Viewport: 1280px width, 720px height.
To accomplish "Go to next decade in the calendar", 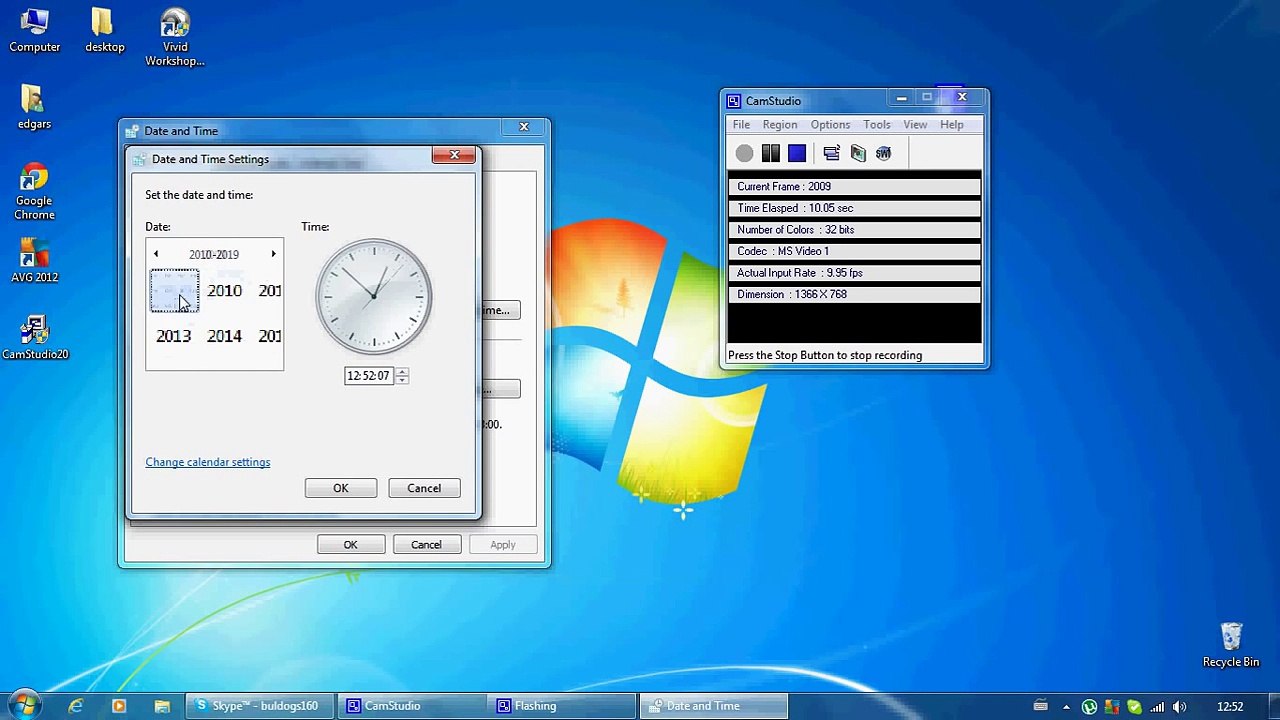I will [273, 254].
